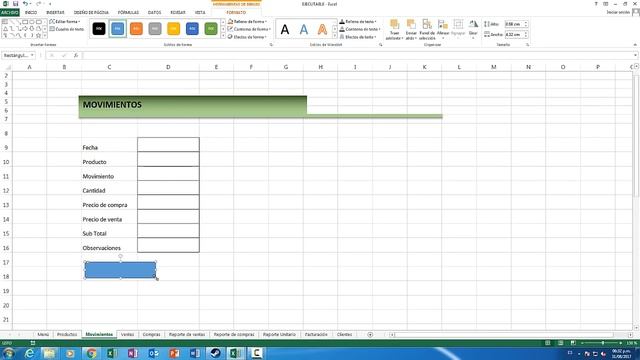Open Contorno de texto dropdown
The width and height of the screenshot is (640, 360).
click(360, 29)
